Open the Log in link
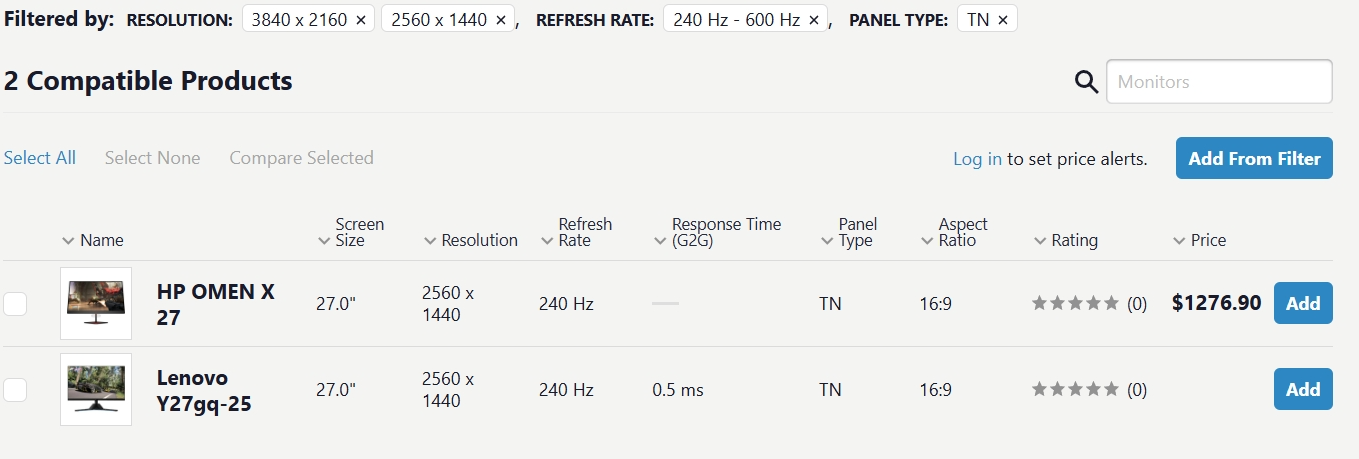1359x459 pixels. [x=977, y=159]
